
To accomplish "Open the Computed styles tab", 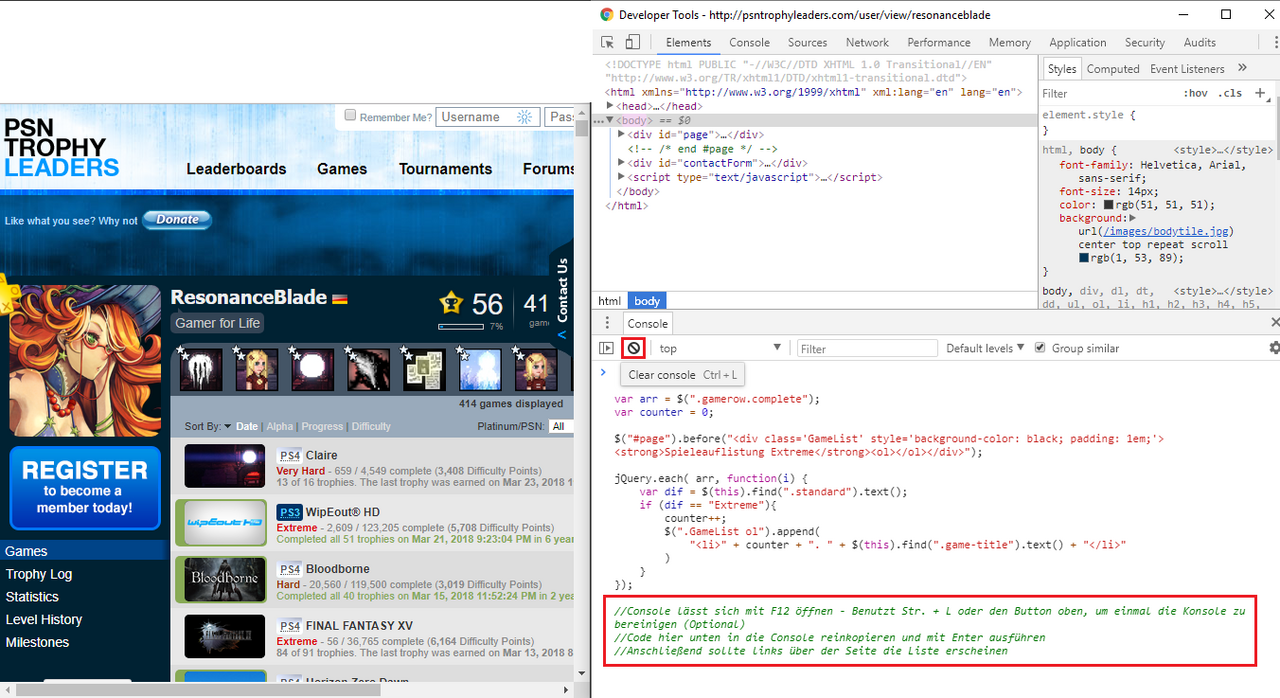I will point(1113,69).
